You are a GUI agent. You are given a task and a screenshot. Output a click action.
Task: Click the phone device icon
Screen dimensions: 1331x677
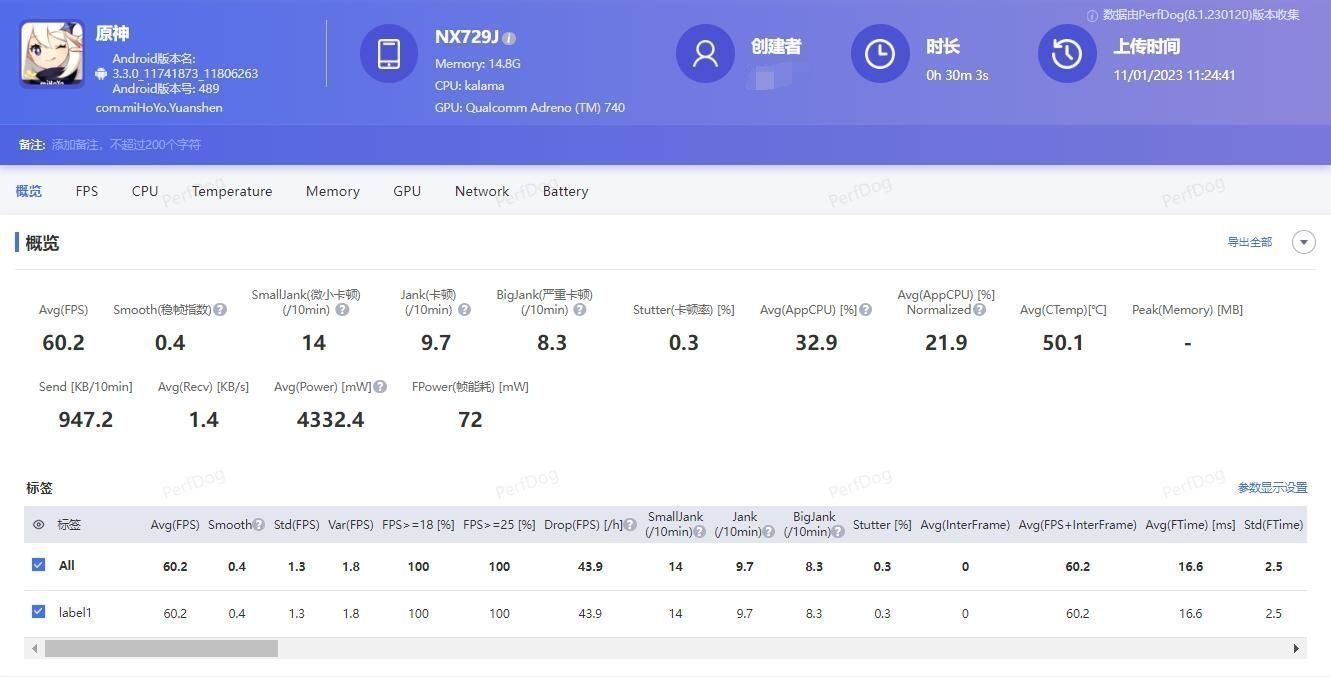click(x=389, y=54)
